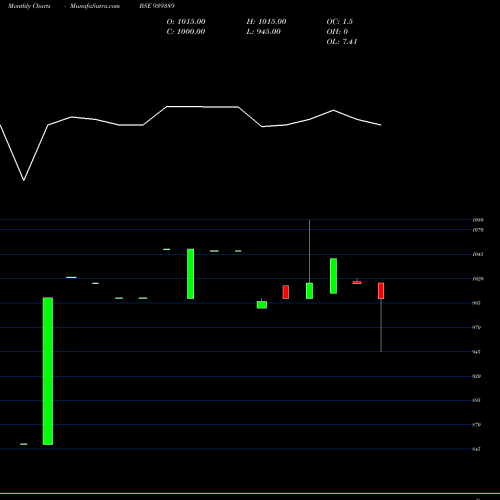Click the 945 price axis label
Screen dimensions: 500x500
476,352
